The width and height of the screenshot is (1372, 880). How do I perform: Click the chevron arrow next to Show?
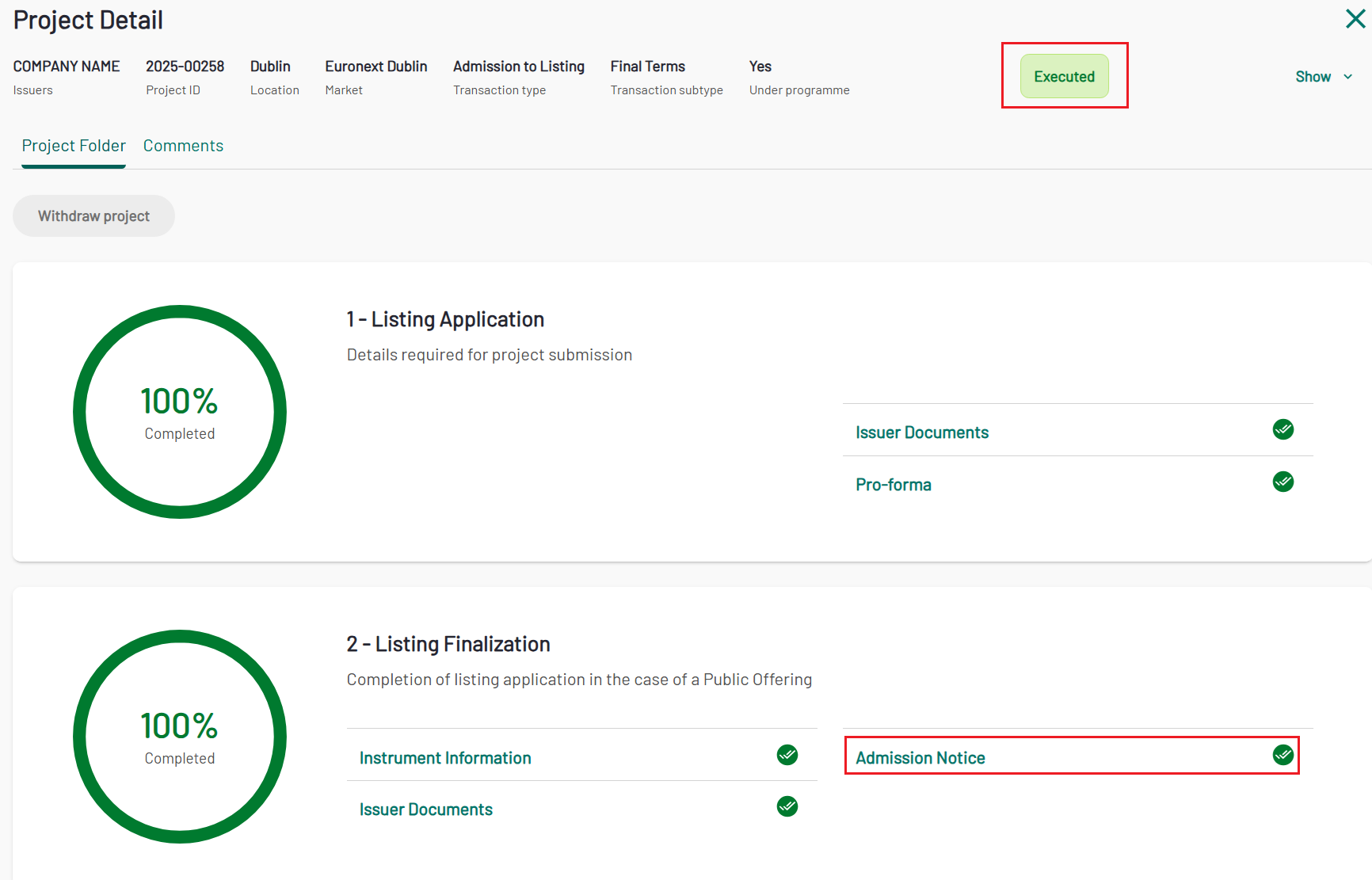1348,77
